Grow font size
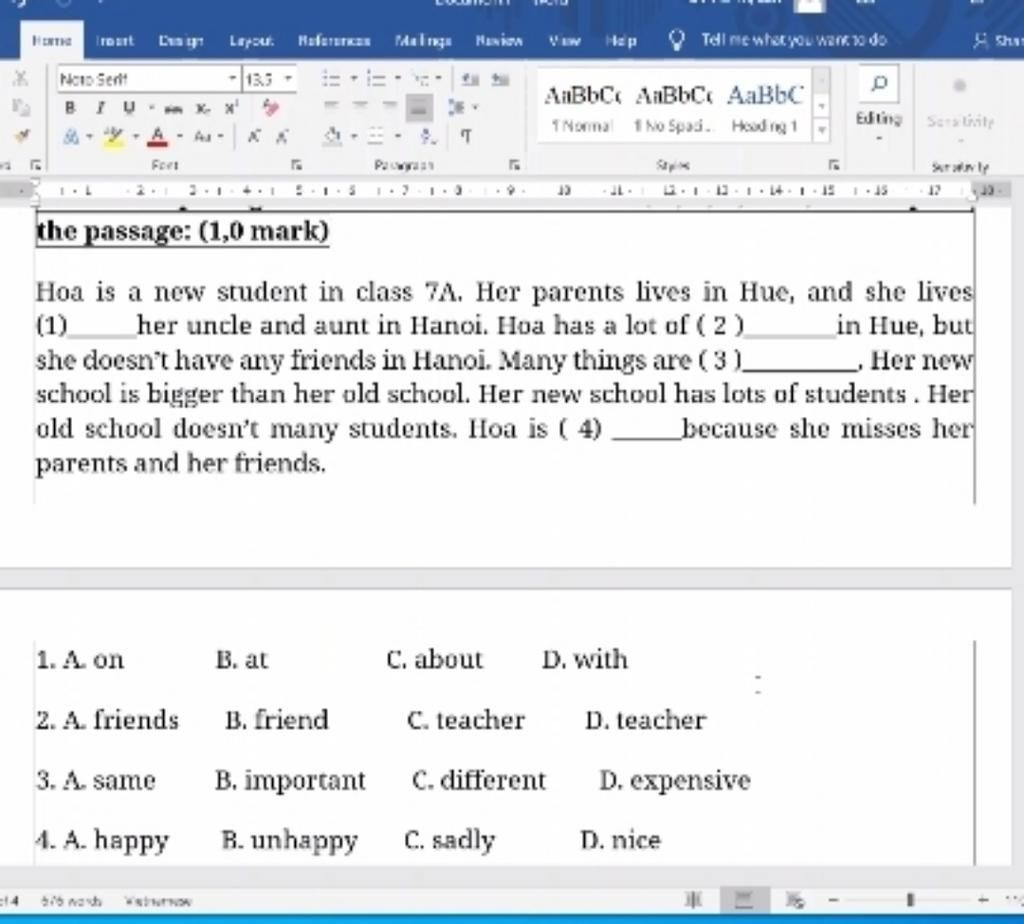The height and width of the screenshot is (924, 1024). tap(253, 136)
